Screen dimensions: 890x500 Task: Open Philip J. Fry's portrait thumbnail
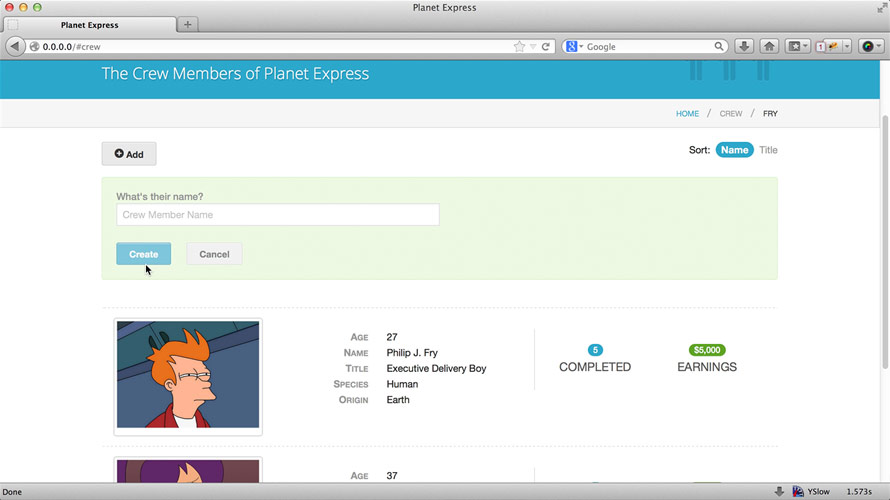(188, 377)
